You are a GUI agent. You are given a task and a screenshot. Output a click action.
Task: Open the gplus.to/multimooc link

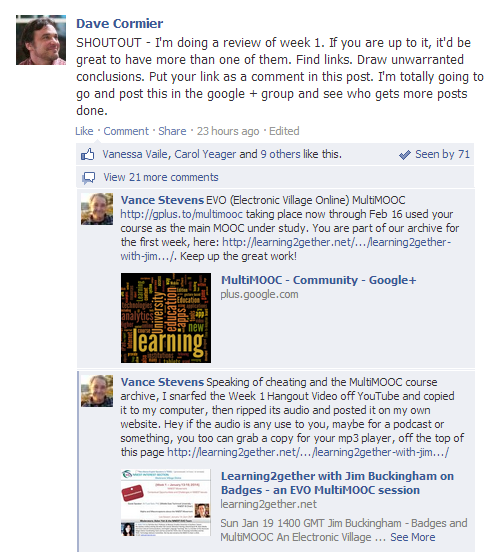coord(181,214)
